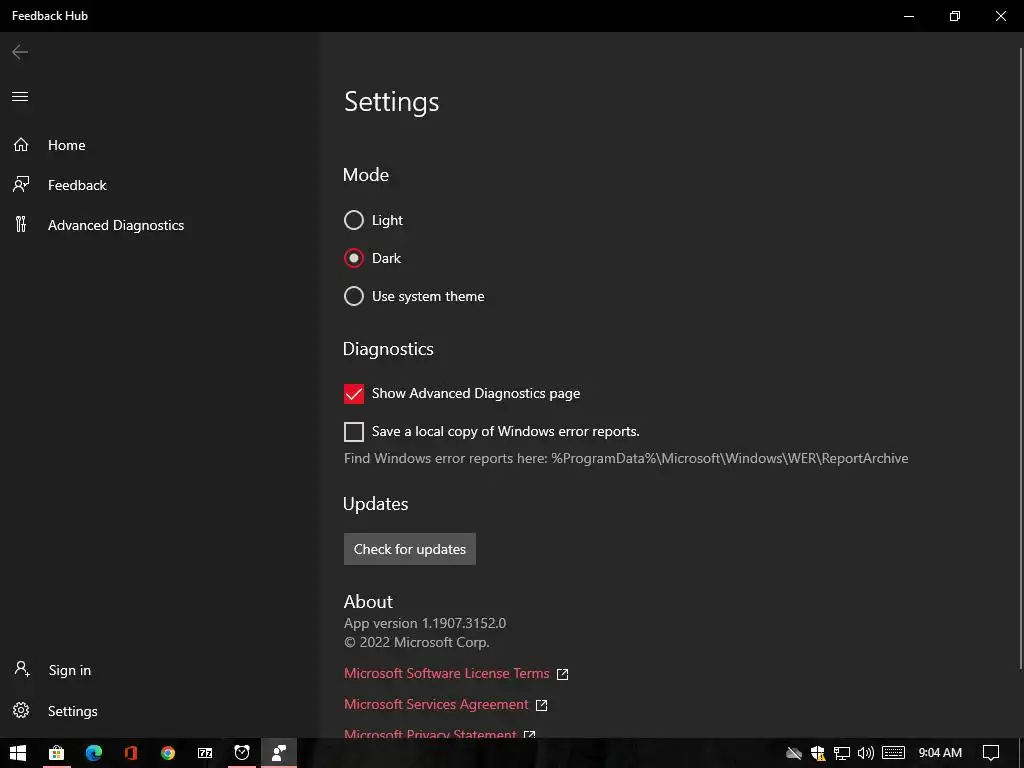This screenshot has height=768, width=1024.
Task: Click the Check for updates button
Action: [409, 549]
